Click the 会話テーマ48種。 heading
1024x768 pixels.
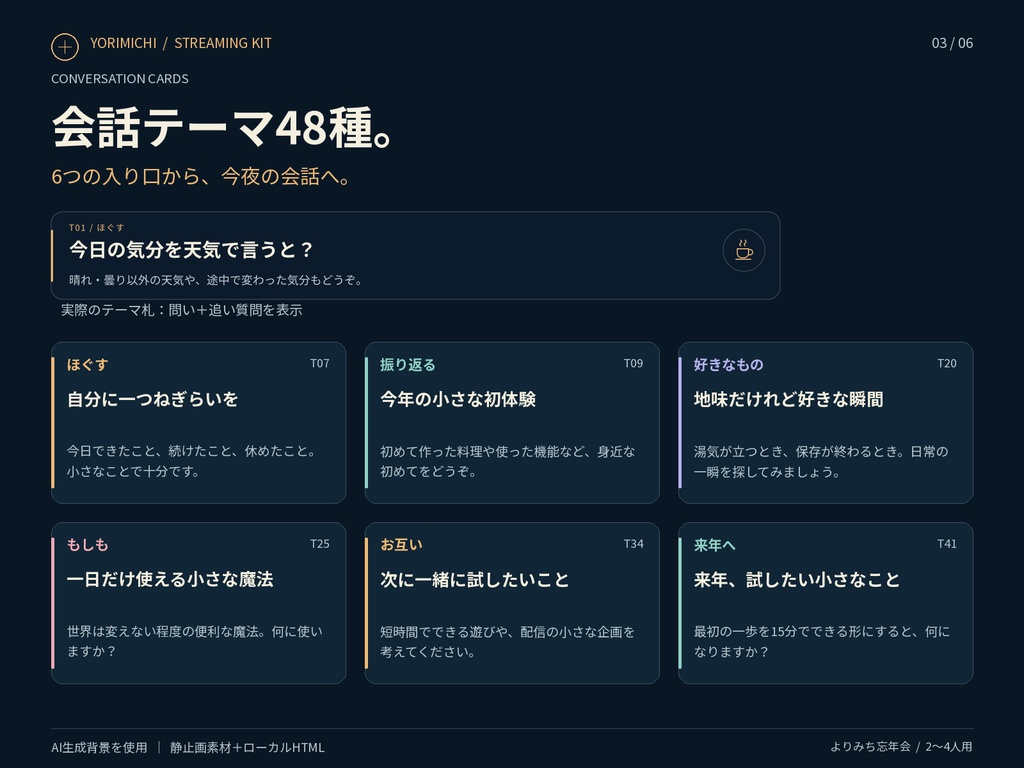click(x=223, y=127)
